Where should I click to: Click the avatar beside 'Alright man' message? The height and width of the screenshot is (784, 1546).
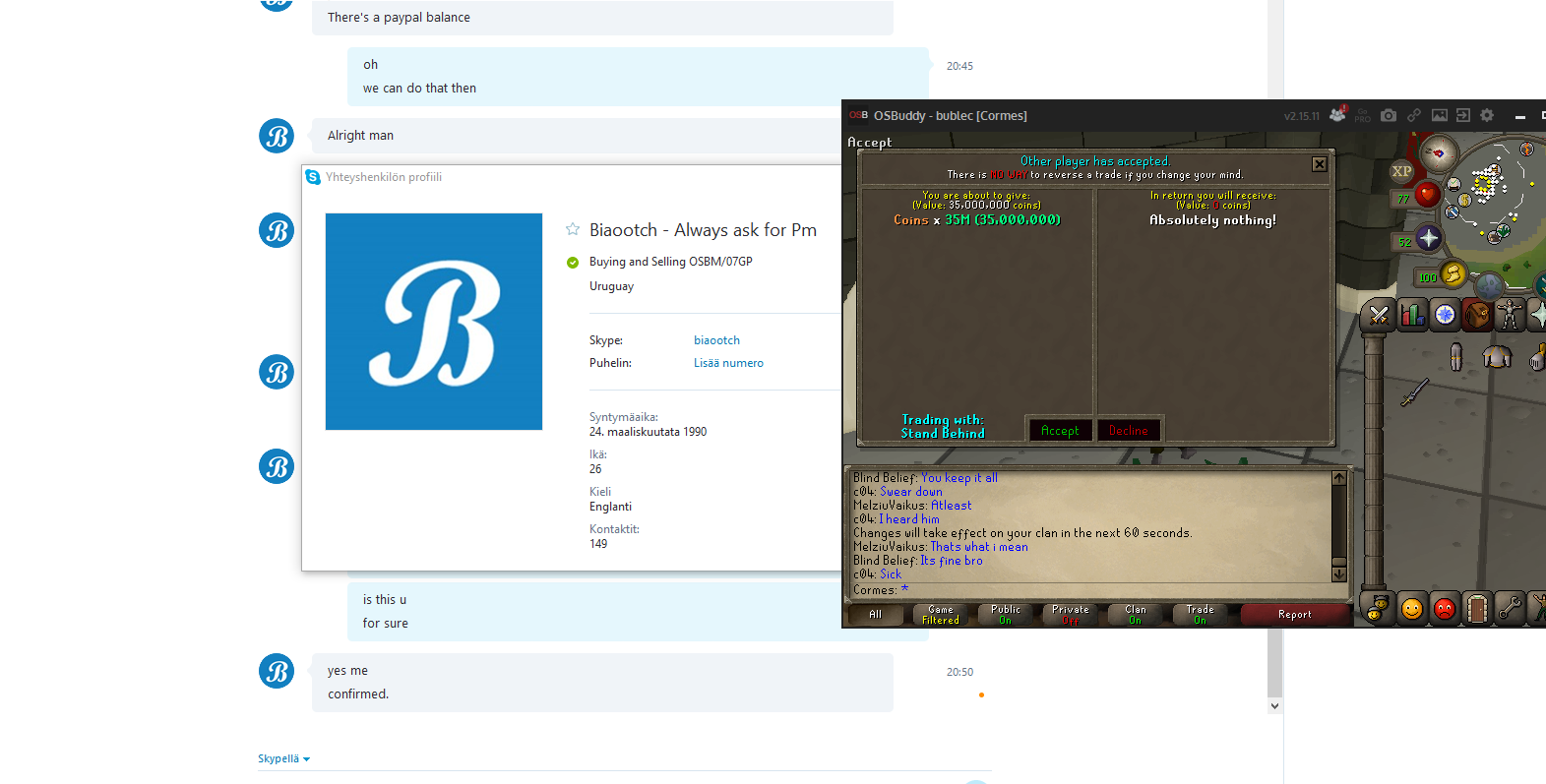click(277, 136)
